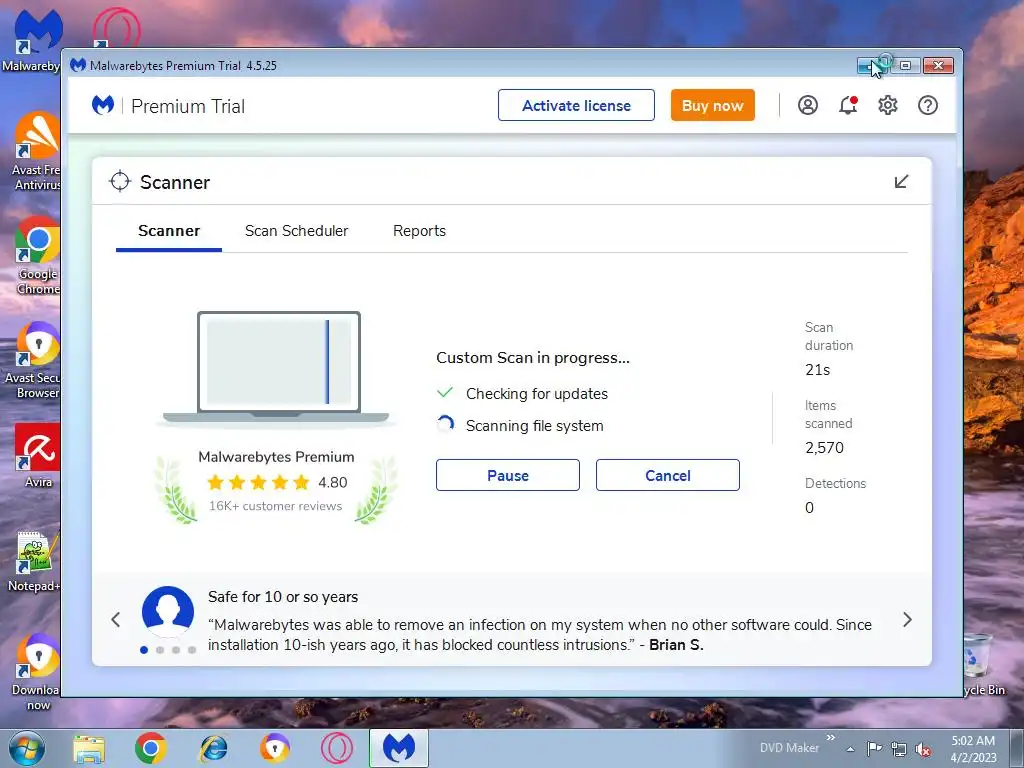This screenshot has height=768, width=1024.
Task: Show the next customer review
Action: [x=907, y=620]
